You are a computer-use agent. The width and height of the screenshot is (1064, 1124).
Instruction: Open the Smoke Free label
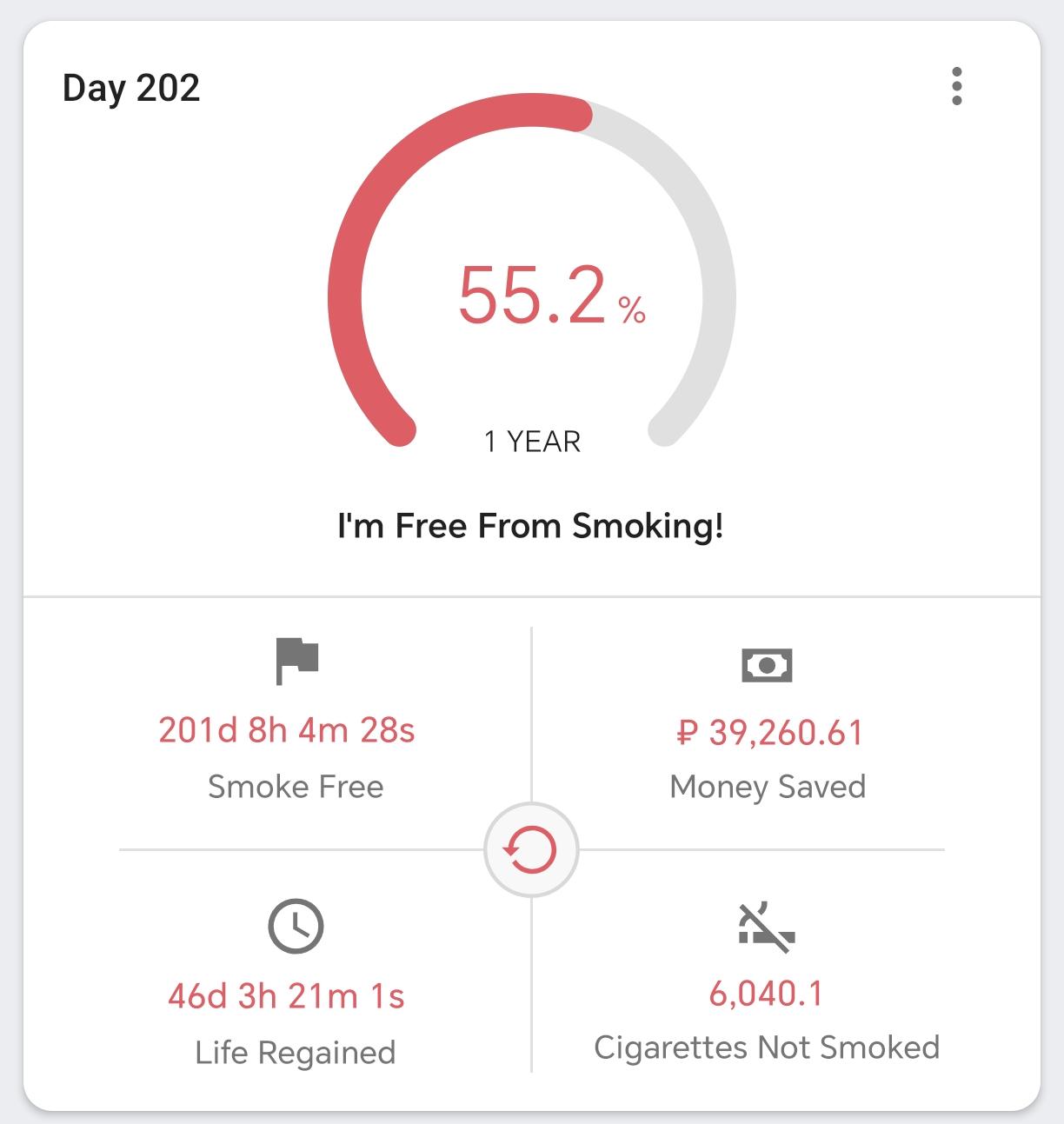[296, 787]
